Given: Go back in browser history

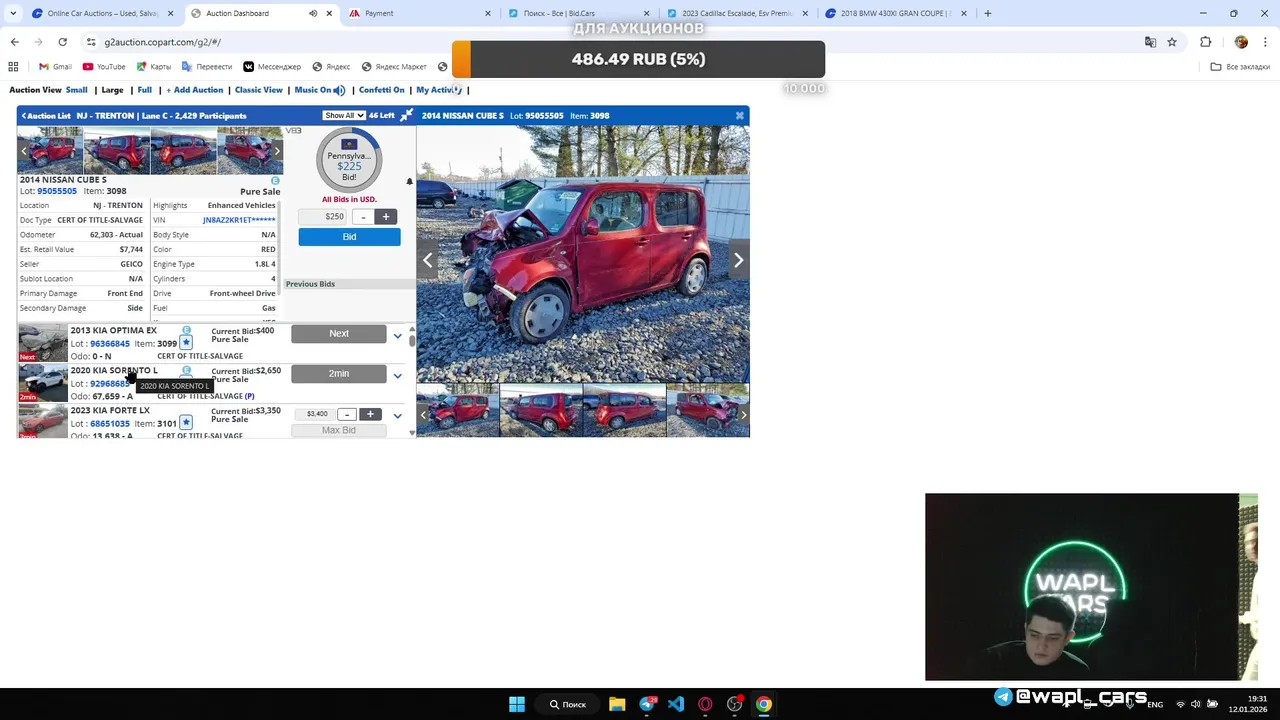Looking at the screenshot, I should click(x=14, y=42).
